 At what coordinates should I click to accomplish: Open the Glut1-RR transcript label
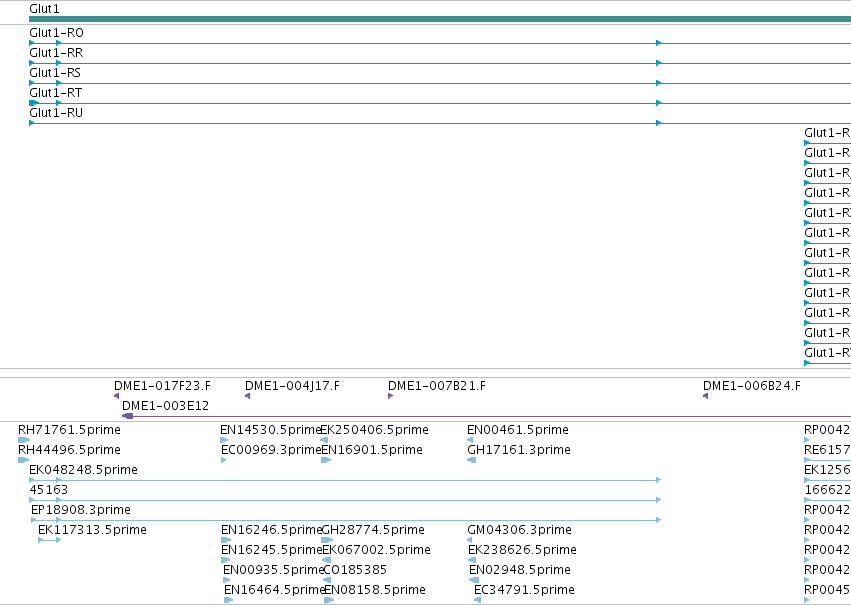(56, 53)
